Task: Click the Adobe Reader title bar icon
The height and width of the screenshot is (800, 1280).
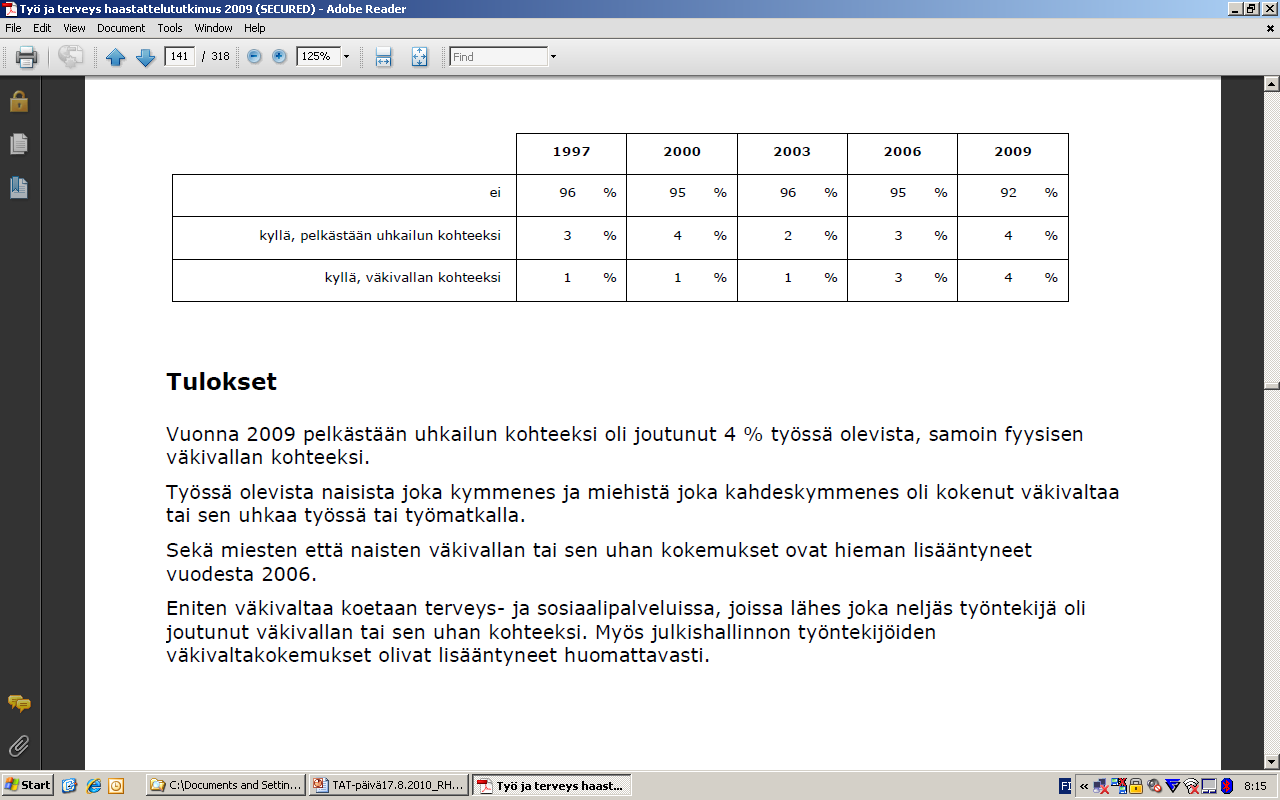Action: pos(9,8)
